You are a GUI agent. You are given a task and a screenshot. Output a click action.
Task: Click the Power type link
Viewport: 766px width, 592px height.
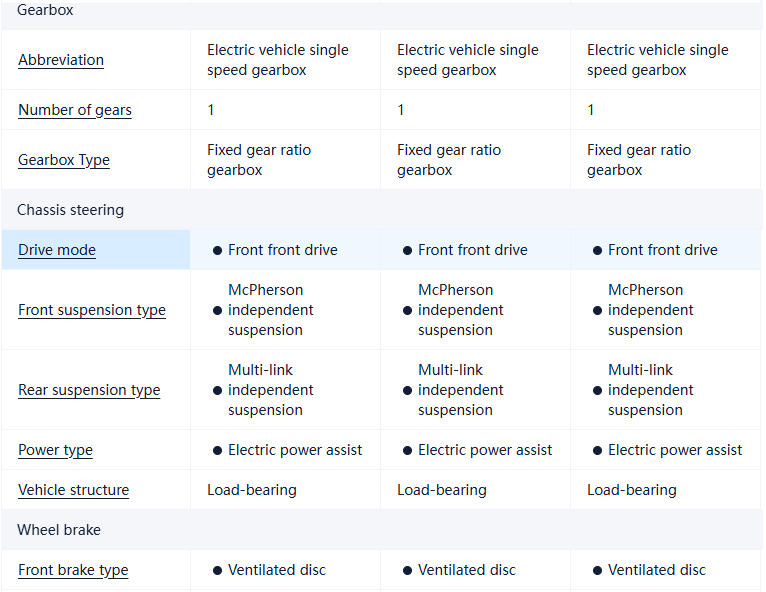(55, 450)
